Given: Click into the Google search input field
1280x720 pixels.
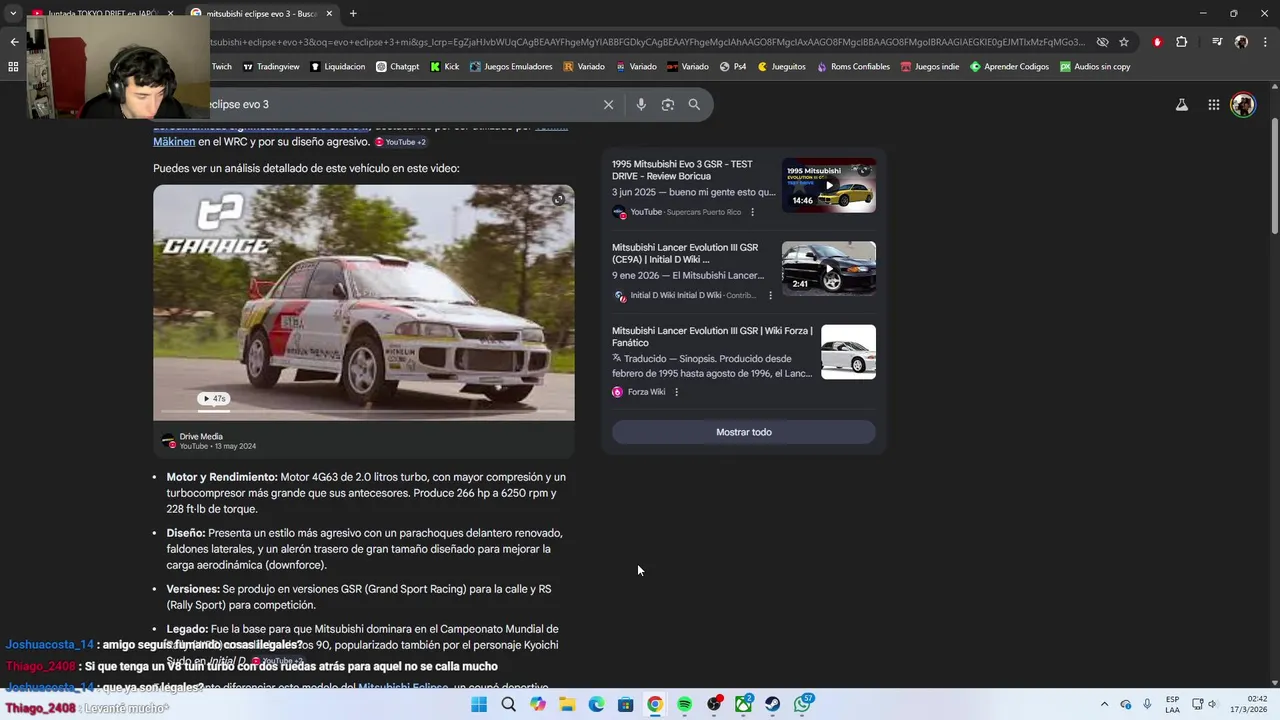Looking at the screenshot, I should pyautogui.click(x=400, y=104).
